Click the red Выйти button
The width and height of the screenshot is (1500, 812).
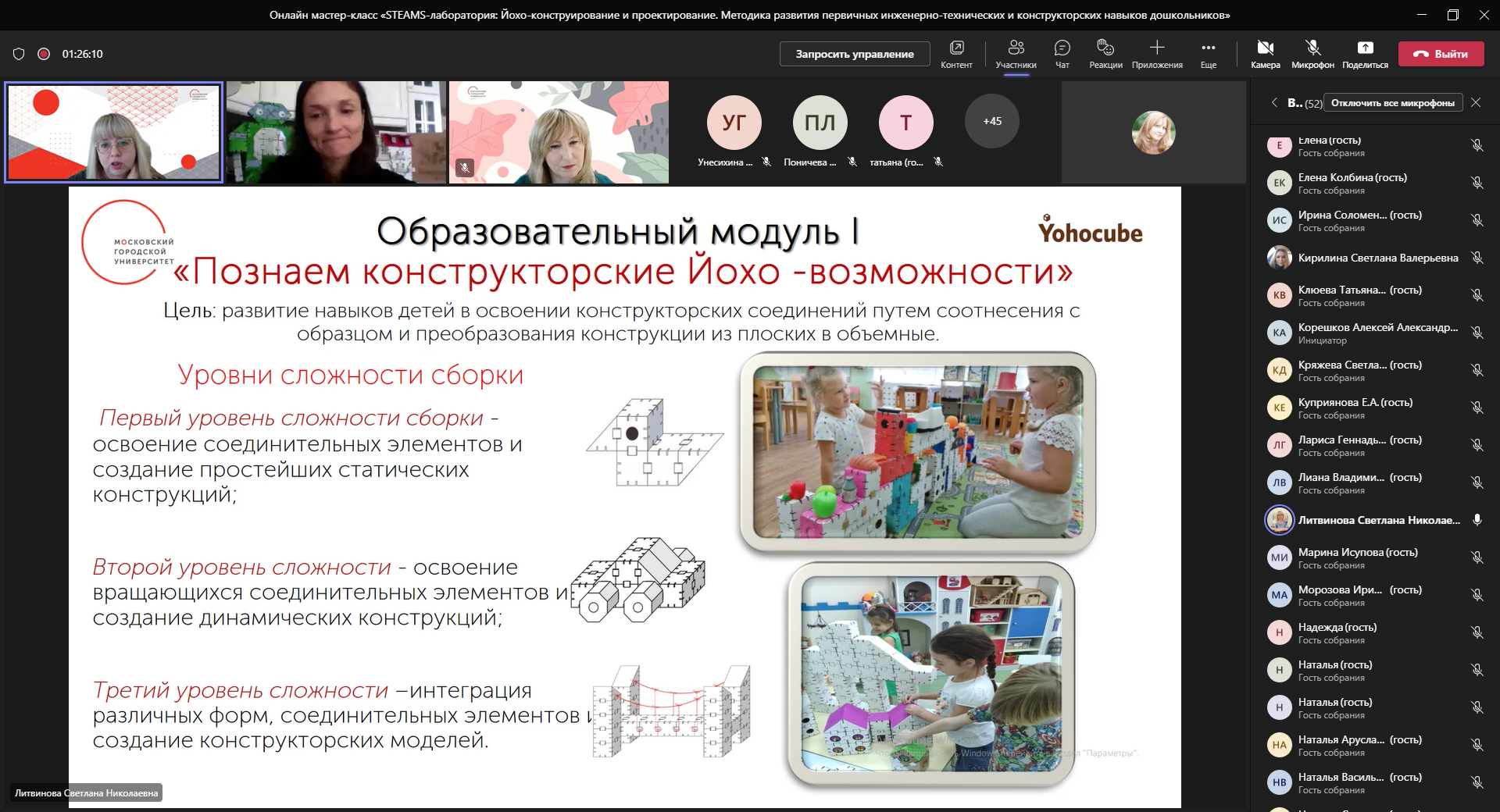tap(1441, 54)
